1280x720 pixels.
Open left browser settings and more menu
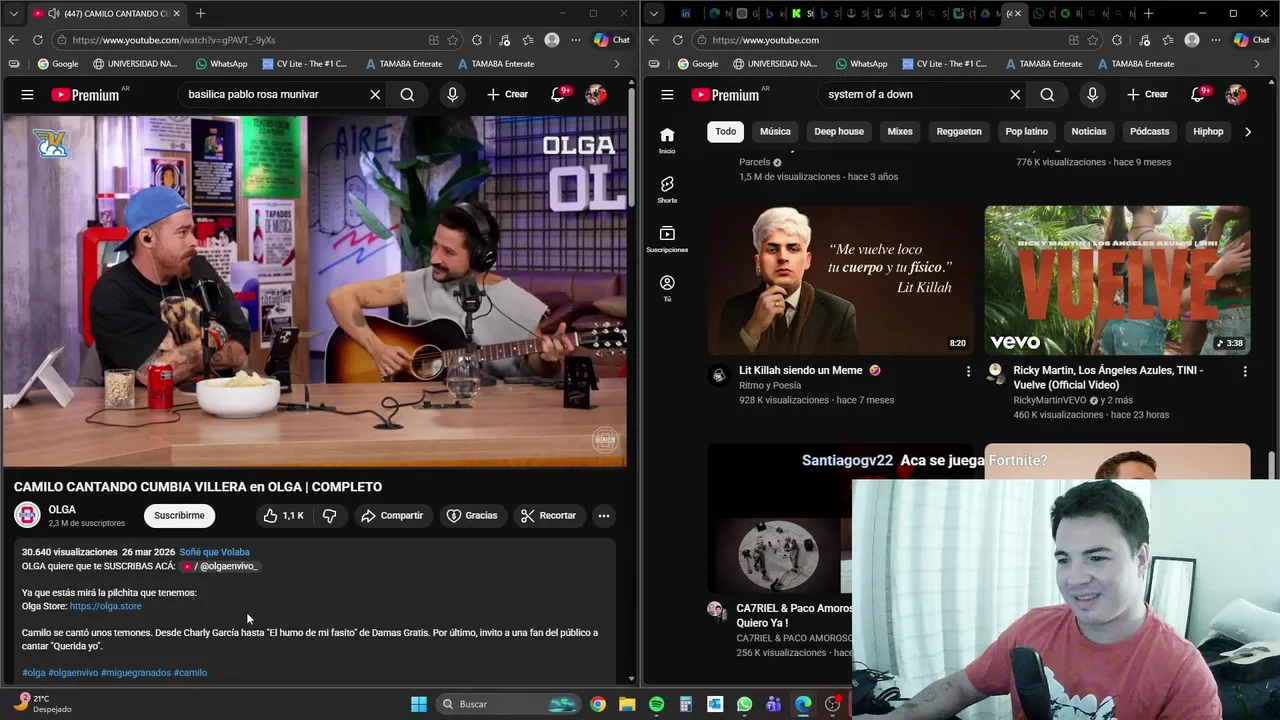(575, 40)
